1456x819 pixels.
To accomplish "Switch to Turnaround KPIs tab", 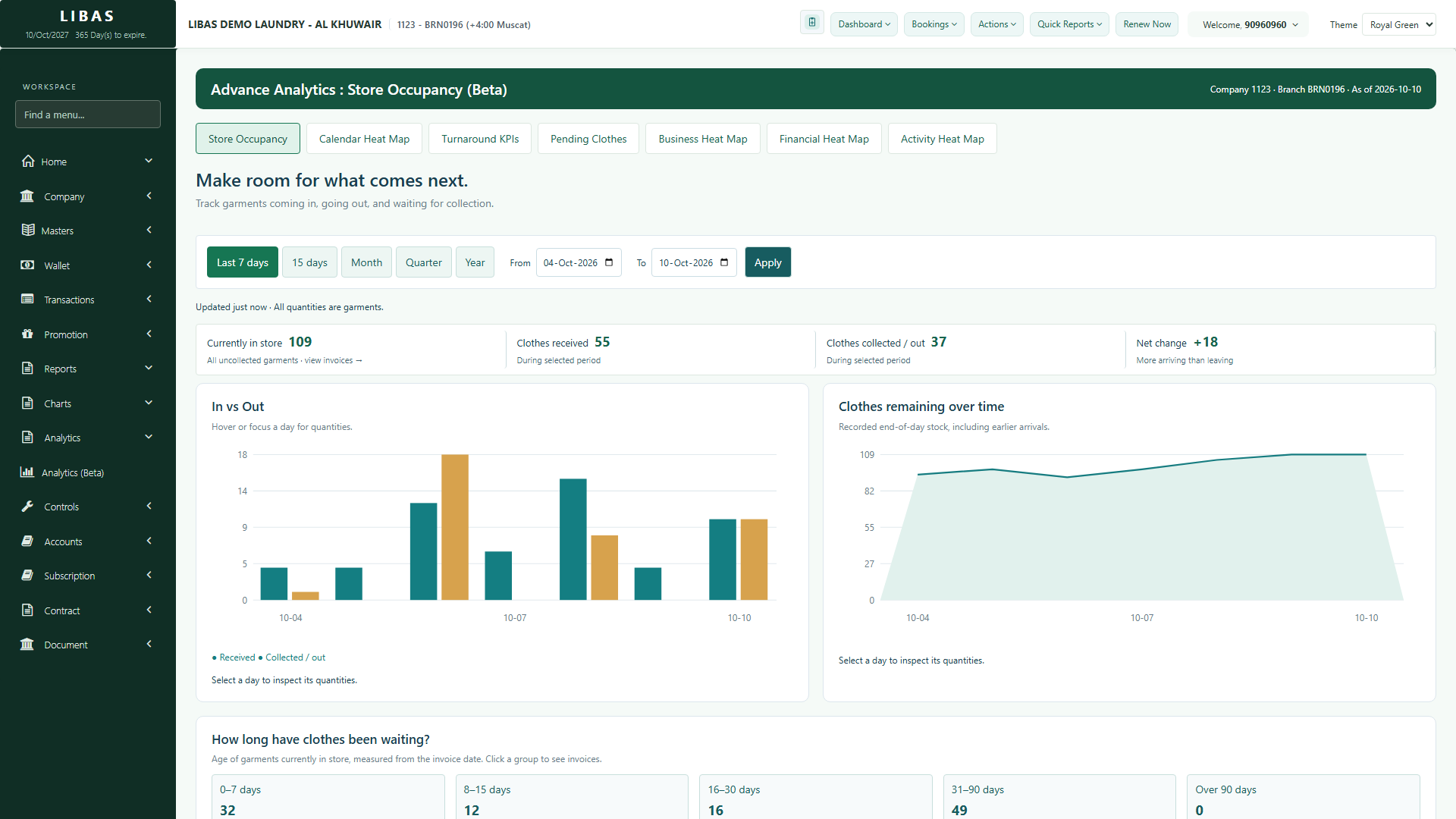I will coord(480,139).
